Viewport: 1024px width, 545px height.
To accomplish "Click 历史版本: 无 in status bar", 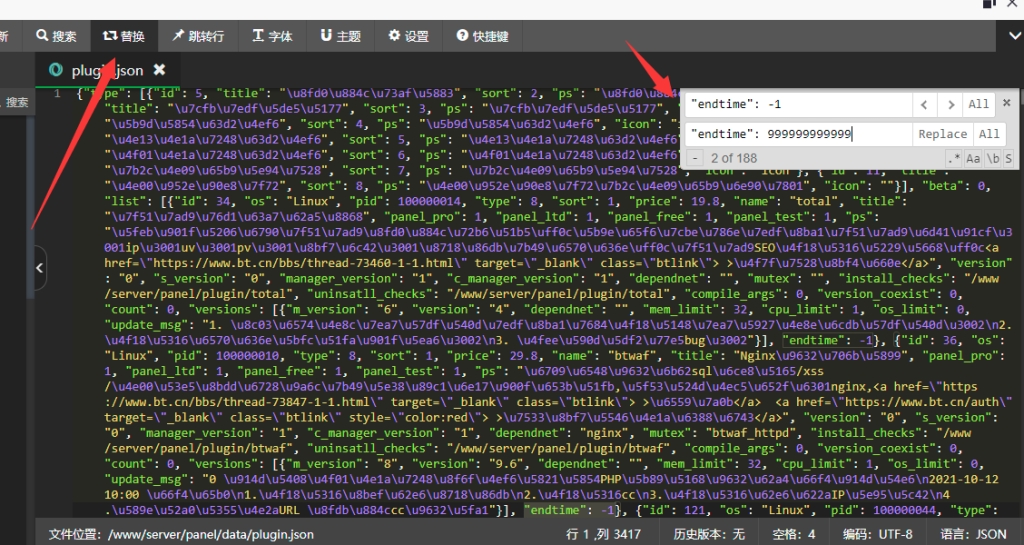I will (x=709, y=534).
